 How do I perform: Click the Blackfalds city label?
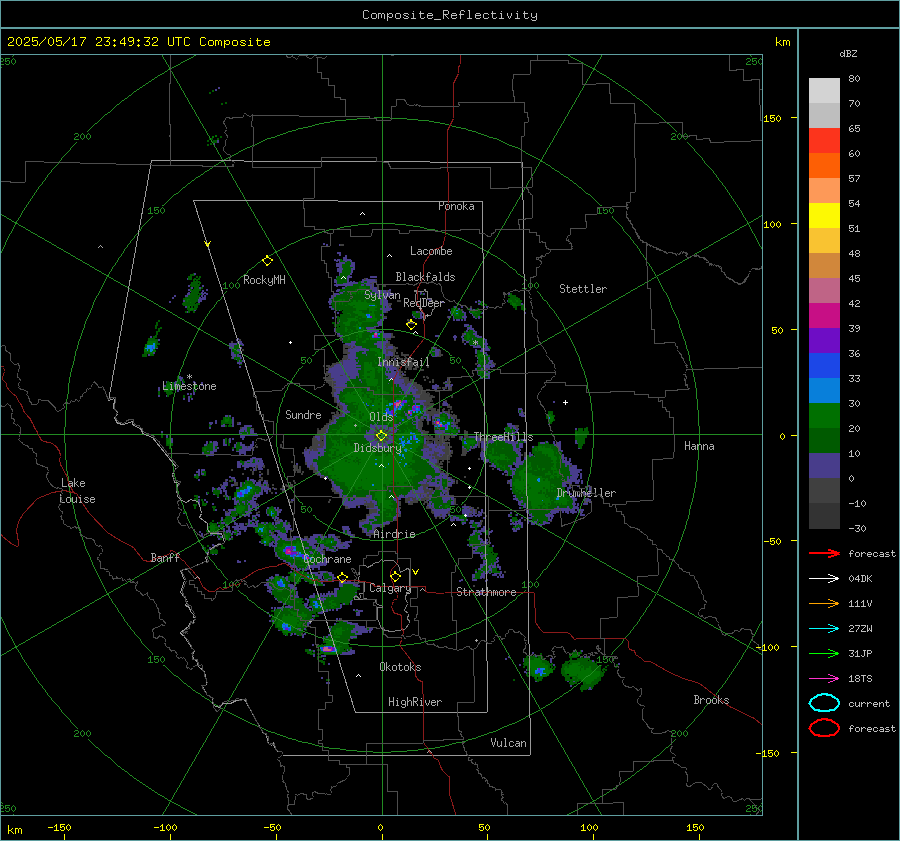pos(425,277)
